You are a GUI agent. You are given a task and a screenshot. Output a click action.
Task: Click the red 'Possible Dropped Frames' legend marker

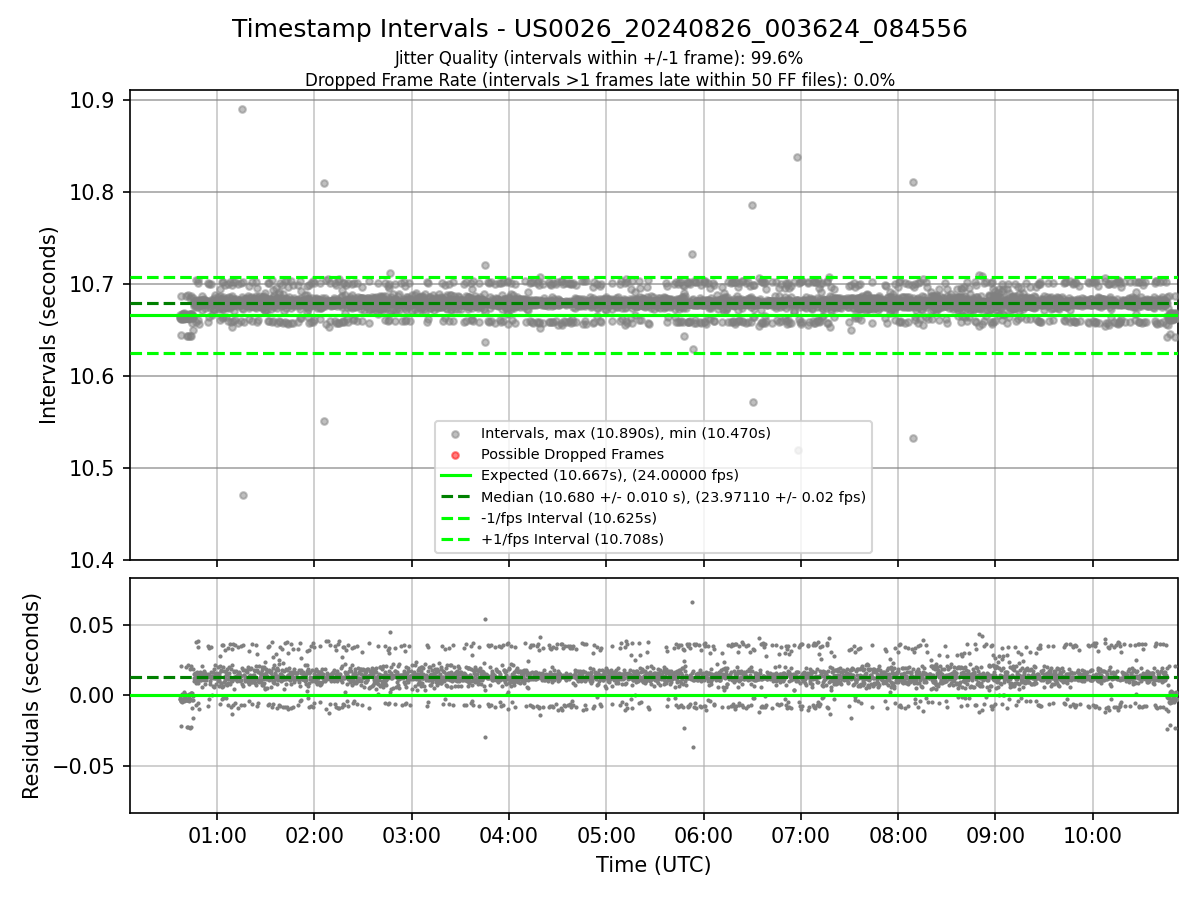455,455
